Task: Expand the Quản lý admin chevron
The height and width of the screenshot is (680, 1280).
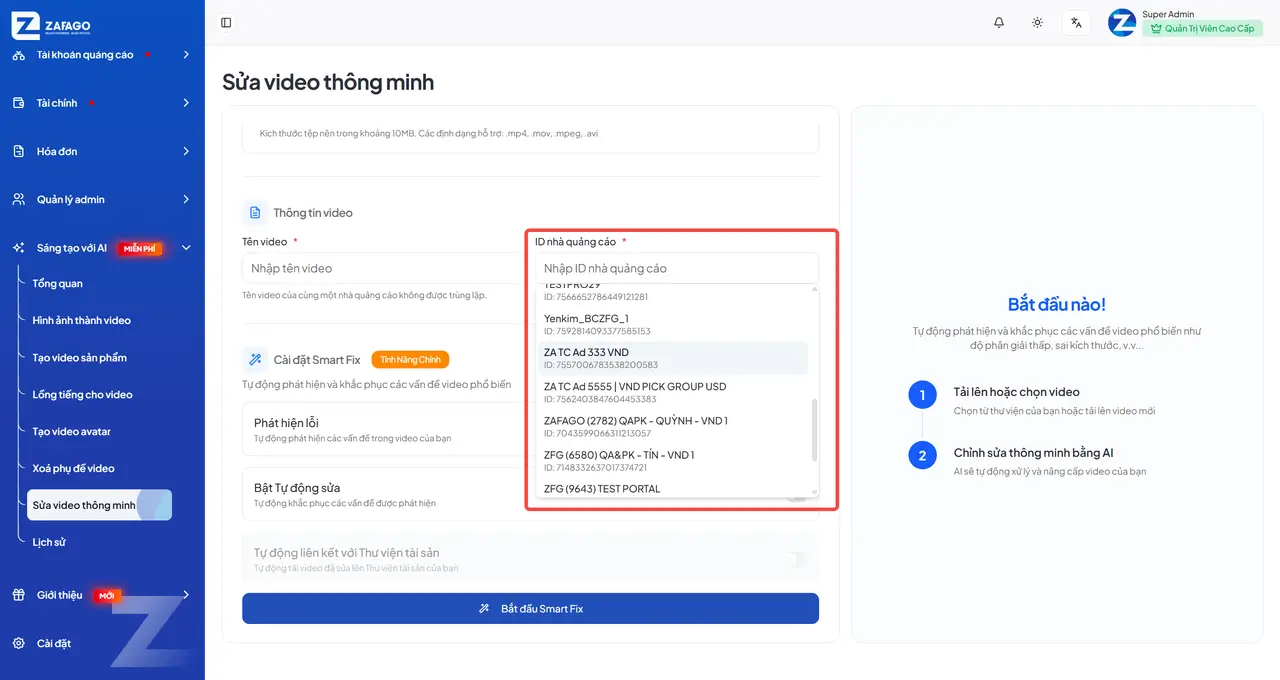Action: pos(186,199)
